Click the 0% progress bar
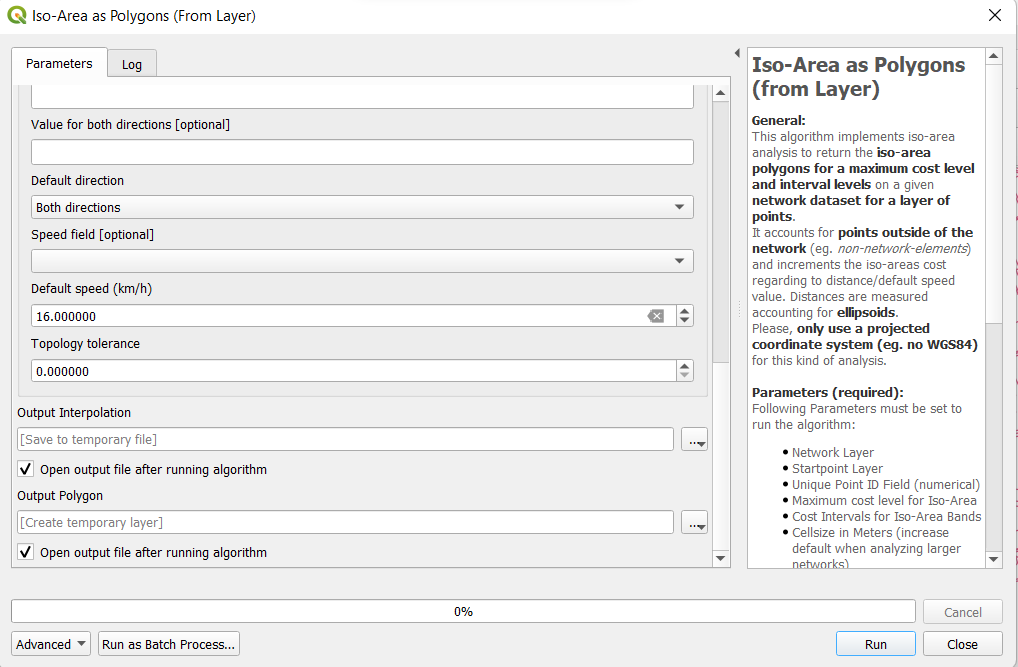The image size is (1018, 667). [463, 611]
